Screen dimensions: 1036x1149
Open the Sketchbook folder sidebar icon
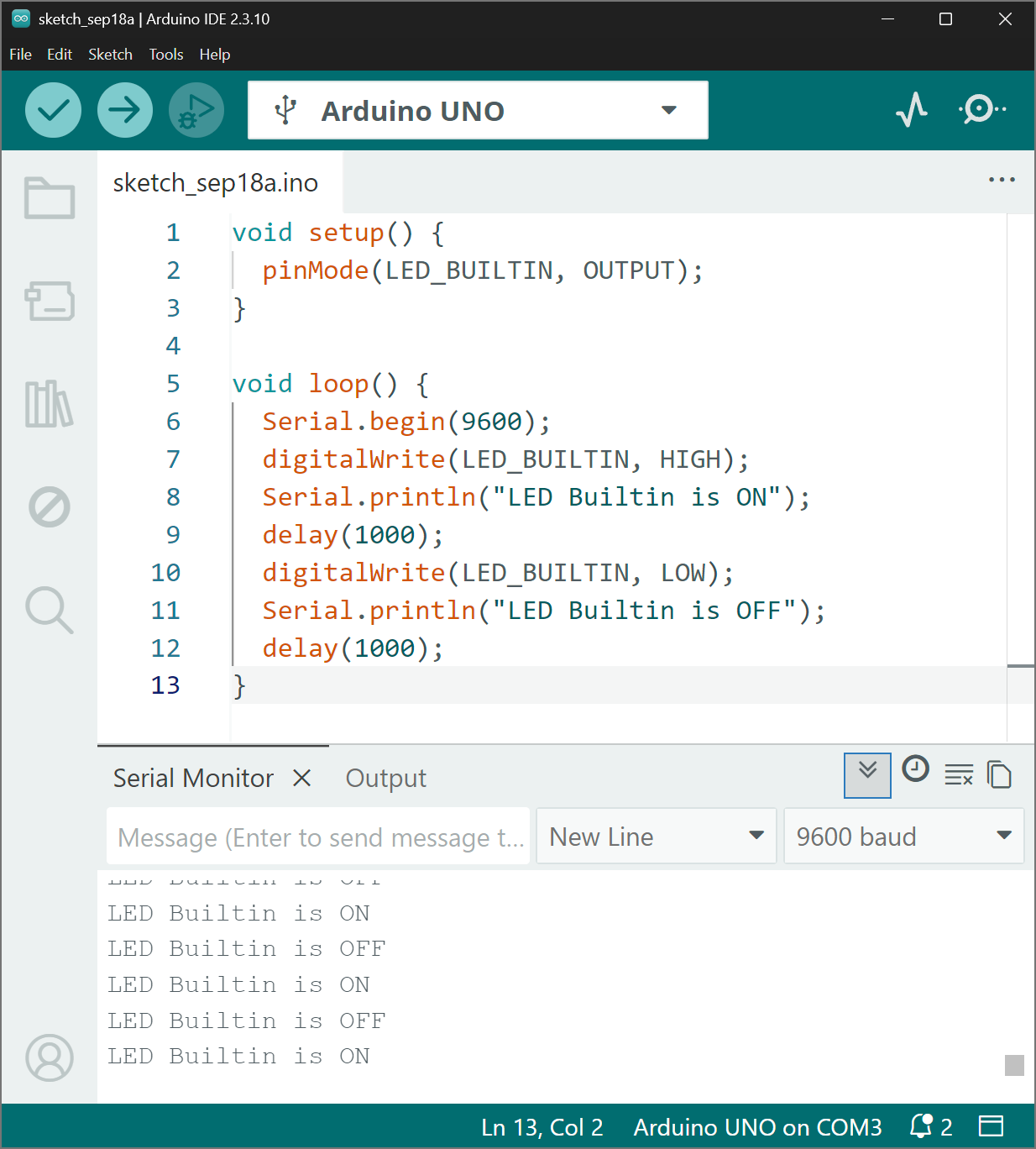(50, 198)
